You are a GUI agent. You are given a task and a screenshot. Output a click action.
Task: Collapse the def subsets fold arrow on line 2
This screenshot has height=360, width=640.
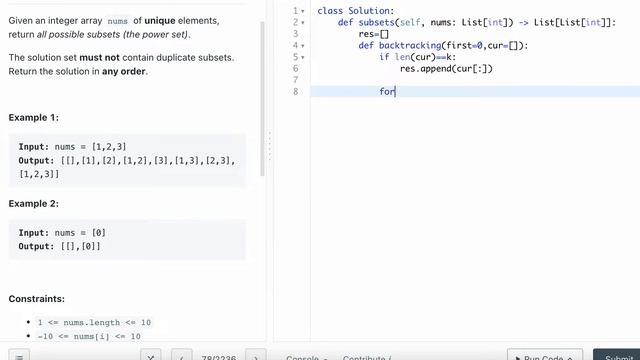302,23
